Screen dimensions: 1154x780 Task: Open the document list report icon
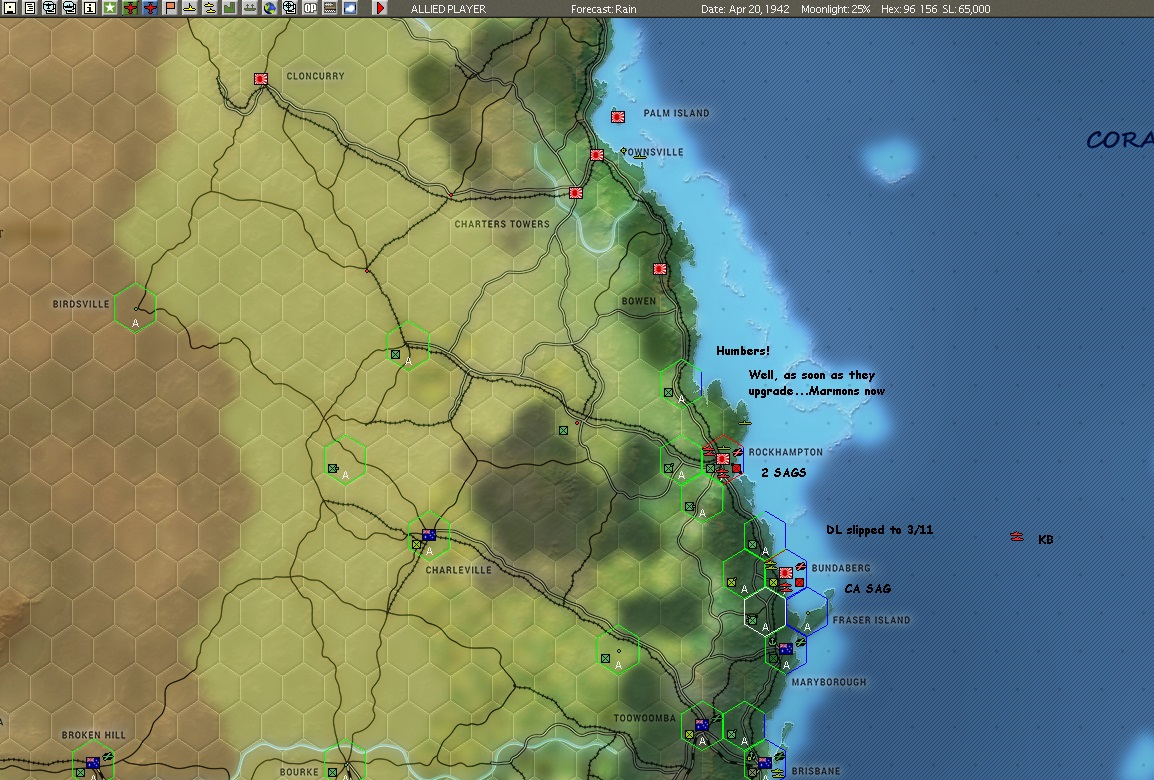[30, 8]
